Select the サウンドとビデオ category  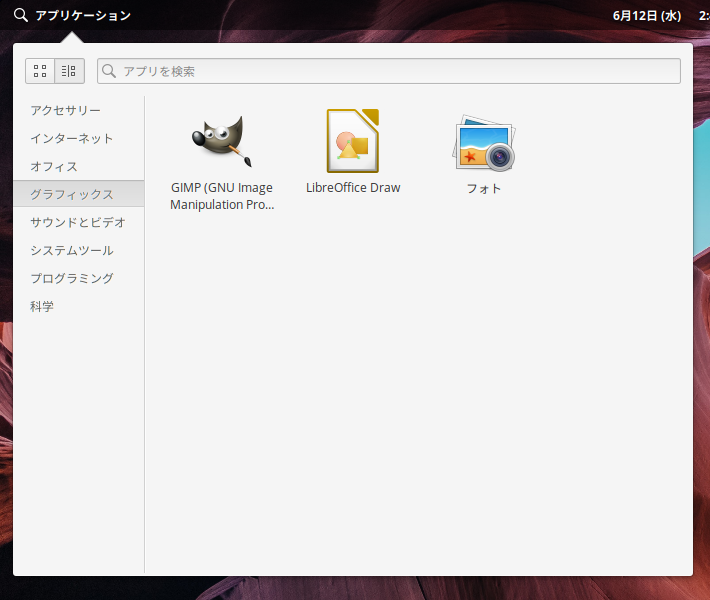coord(79,222)
